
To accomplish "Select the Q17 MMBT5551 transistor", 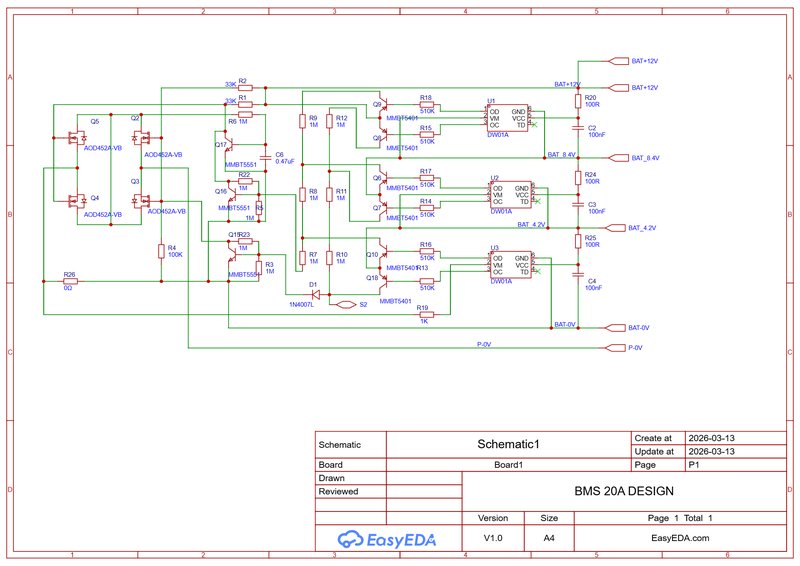I will 229,145.
